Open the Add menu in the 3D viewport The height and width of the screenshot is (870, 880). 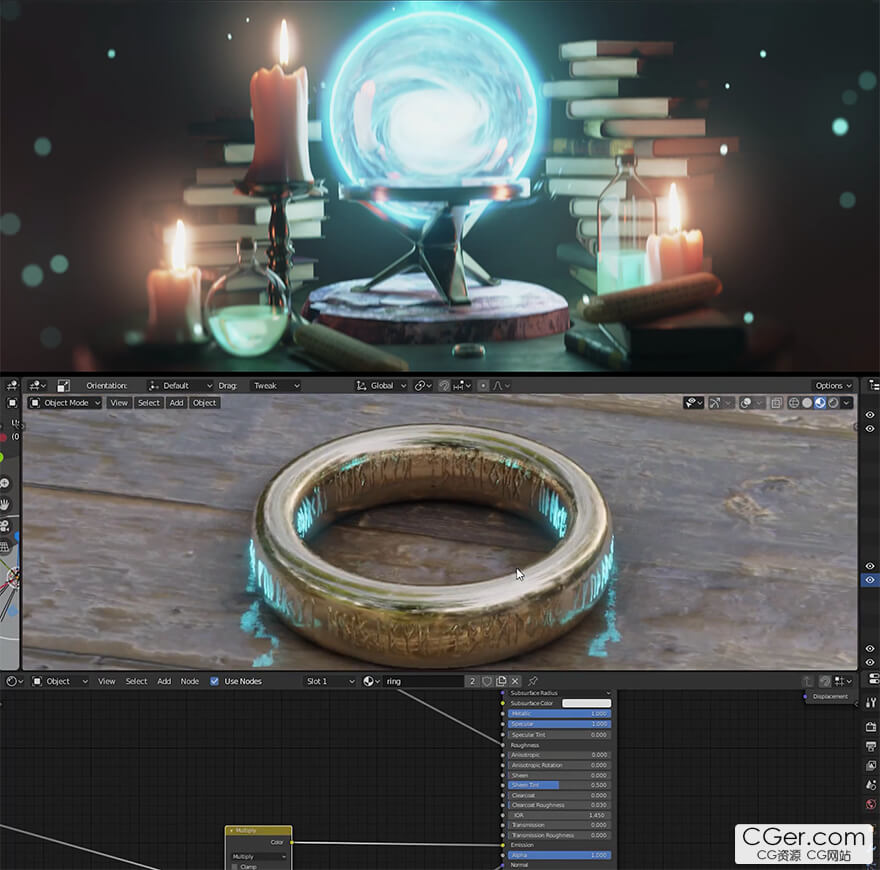(x=176, y=403)
